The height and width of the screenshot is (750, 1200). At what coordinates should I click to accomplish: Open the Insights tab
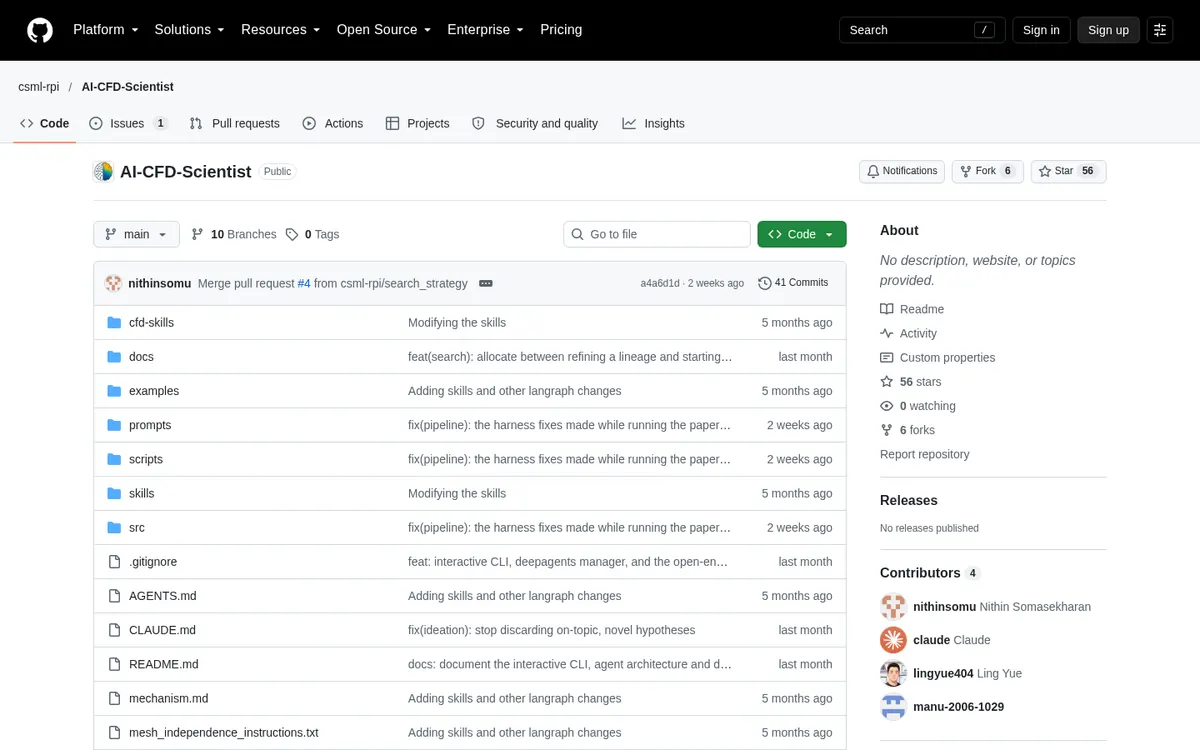[x=653, y=123]
